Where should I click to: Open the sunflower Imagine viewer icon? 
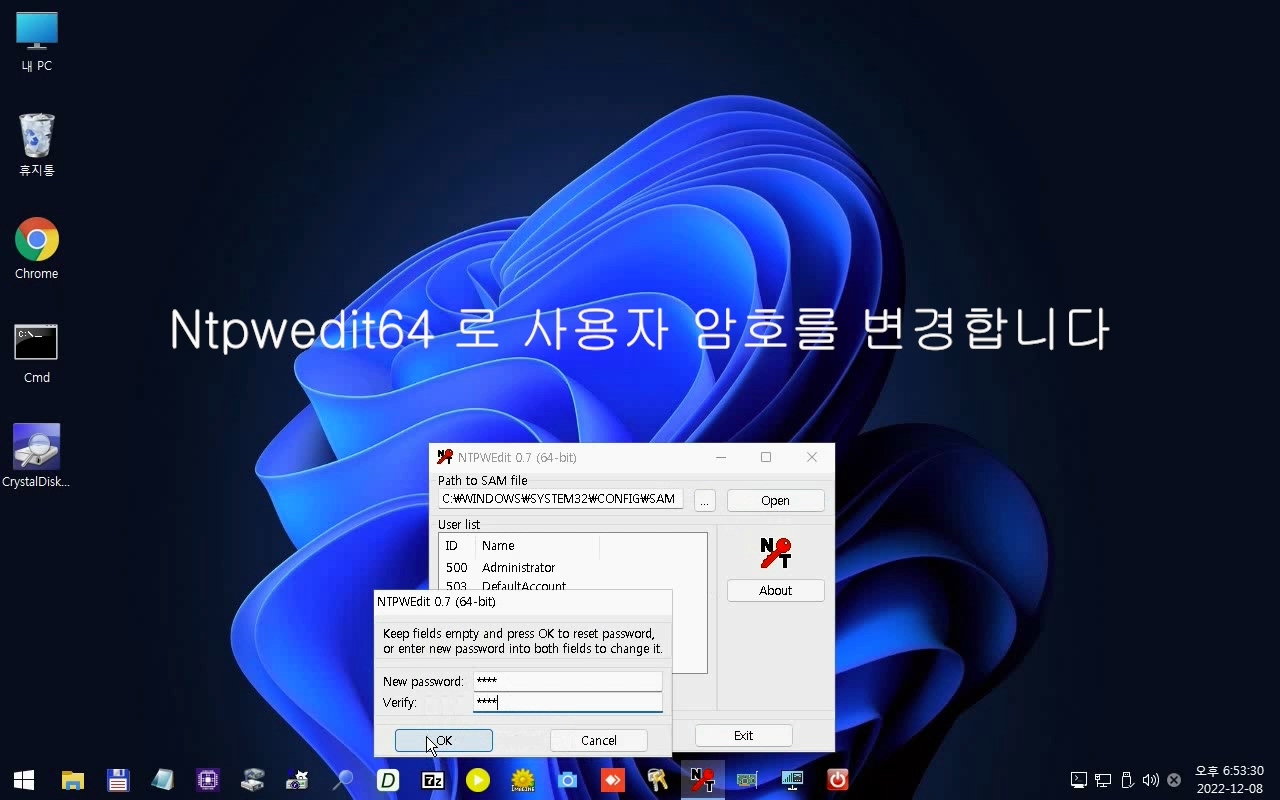pyautogui.click(x=523, y=780)
